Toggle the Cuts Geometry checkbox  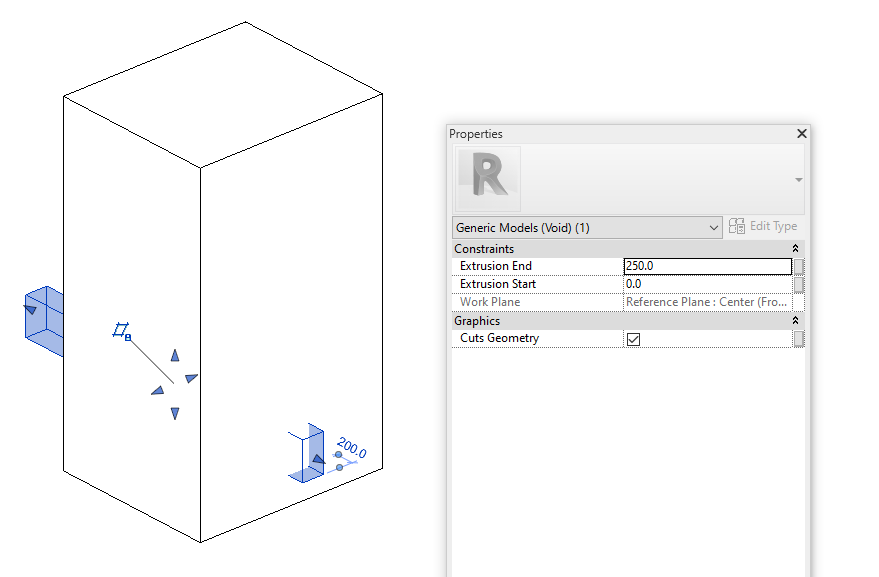click(x=634, y=339)
